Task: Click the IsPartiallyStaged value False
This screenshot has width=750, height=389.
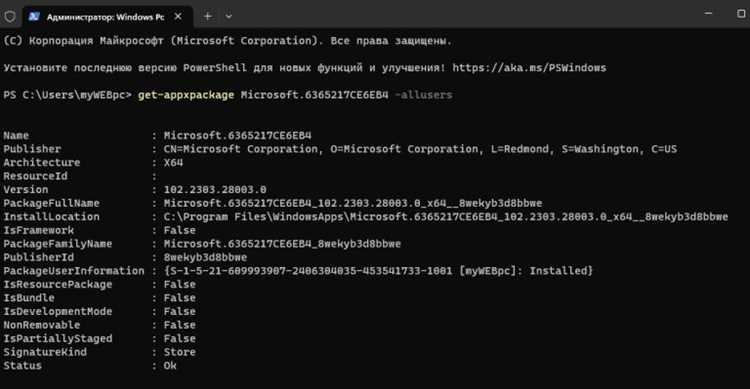Action: tap(179, 338)
